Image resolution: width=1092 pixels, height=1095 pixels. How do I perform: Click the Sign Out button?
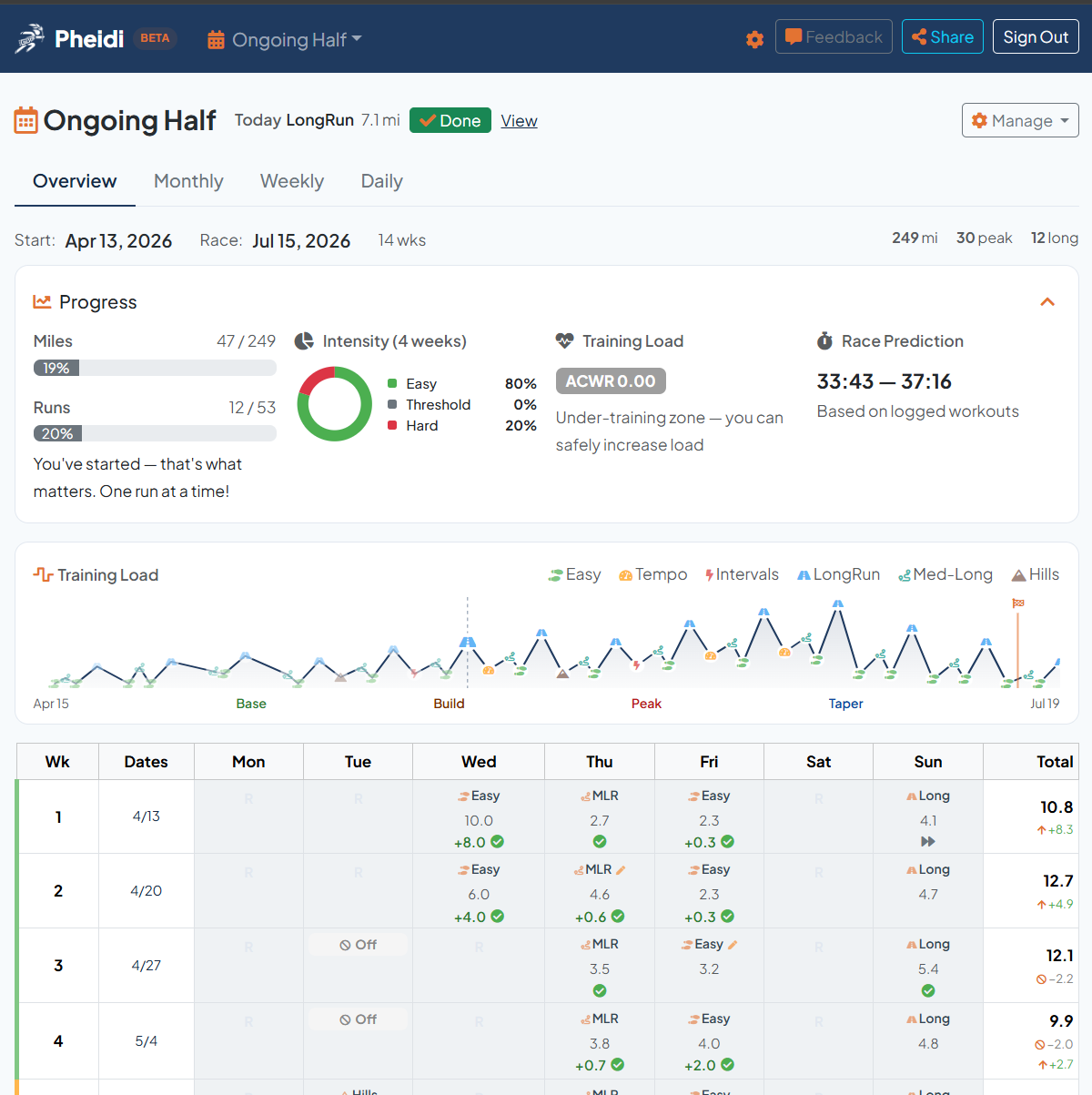click(1036, 36)
